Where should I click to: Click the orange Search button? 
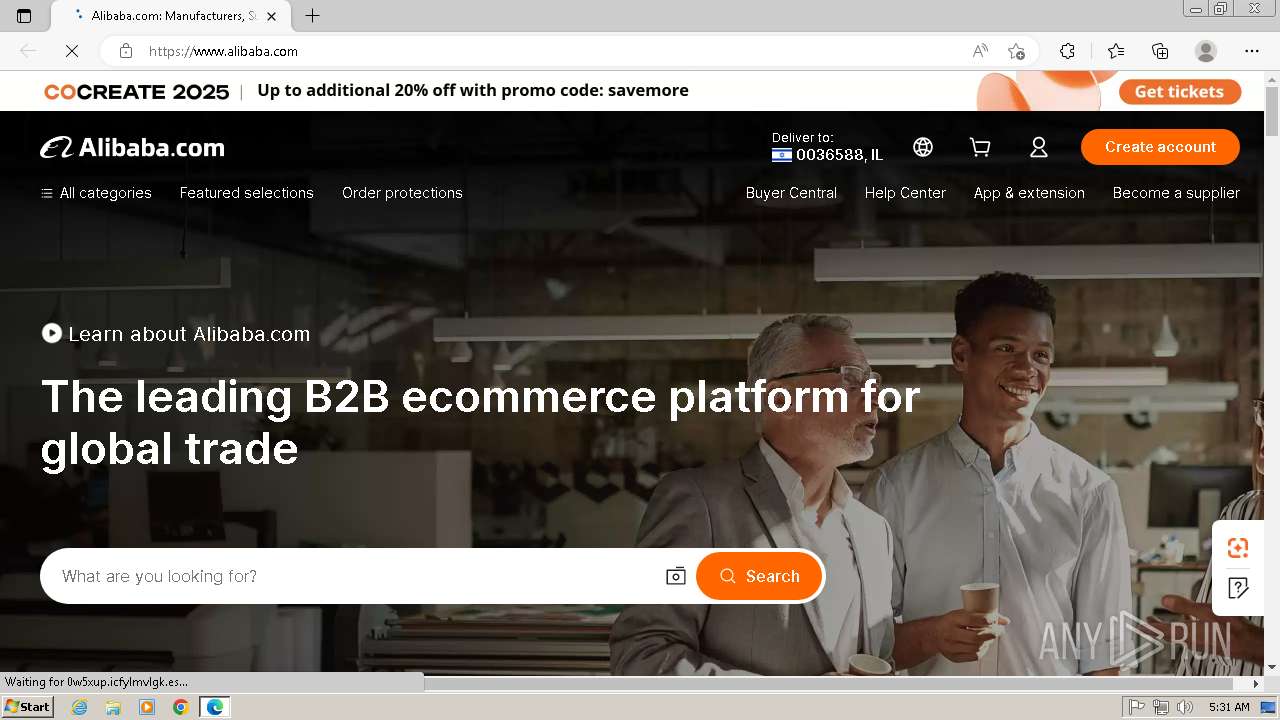(x=759, y=576)
